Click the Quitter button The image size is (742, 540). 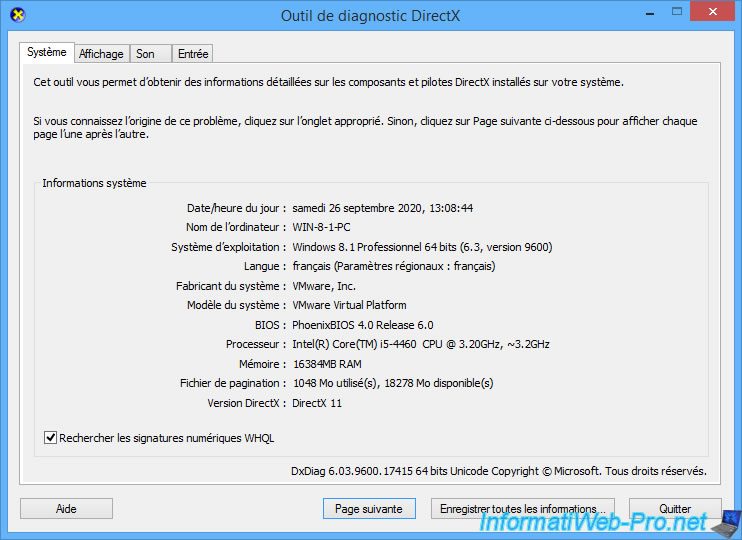(675, 509)
